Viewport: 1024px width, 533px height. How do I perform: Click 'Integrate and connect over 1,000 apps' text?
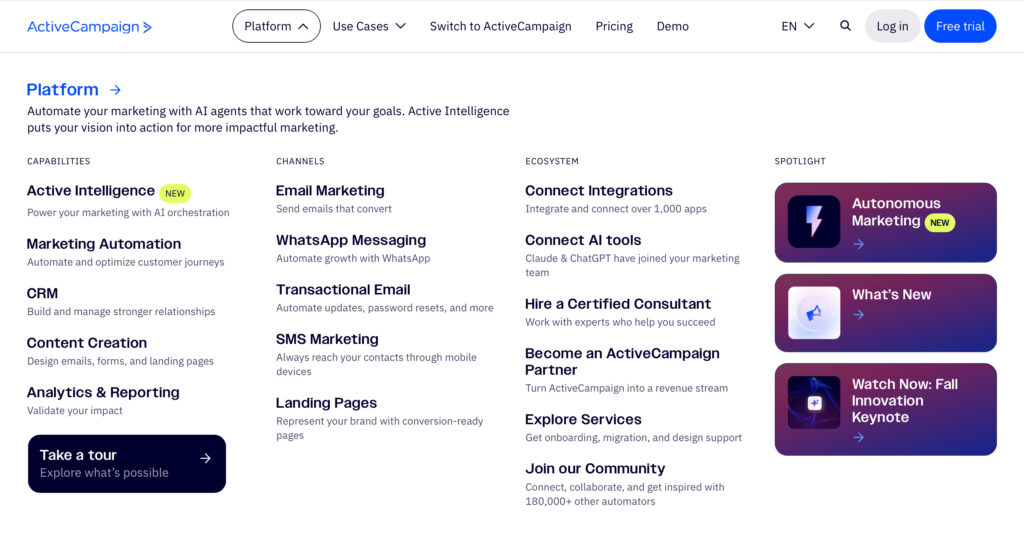[x=616, y=209]
